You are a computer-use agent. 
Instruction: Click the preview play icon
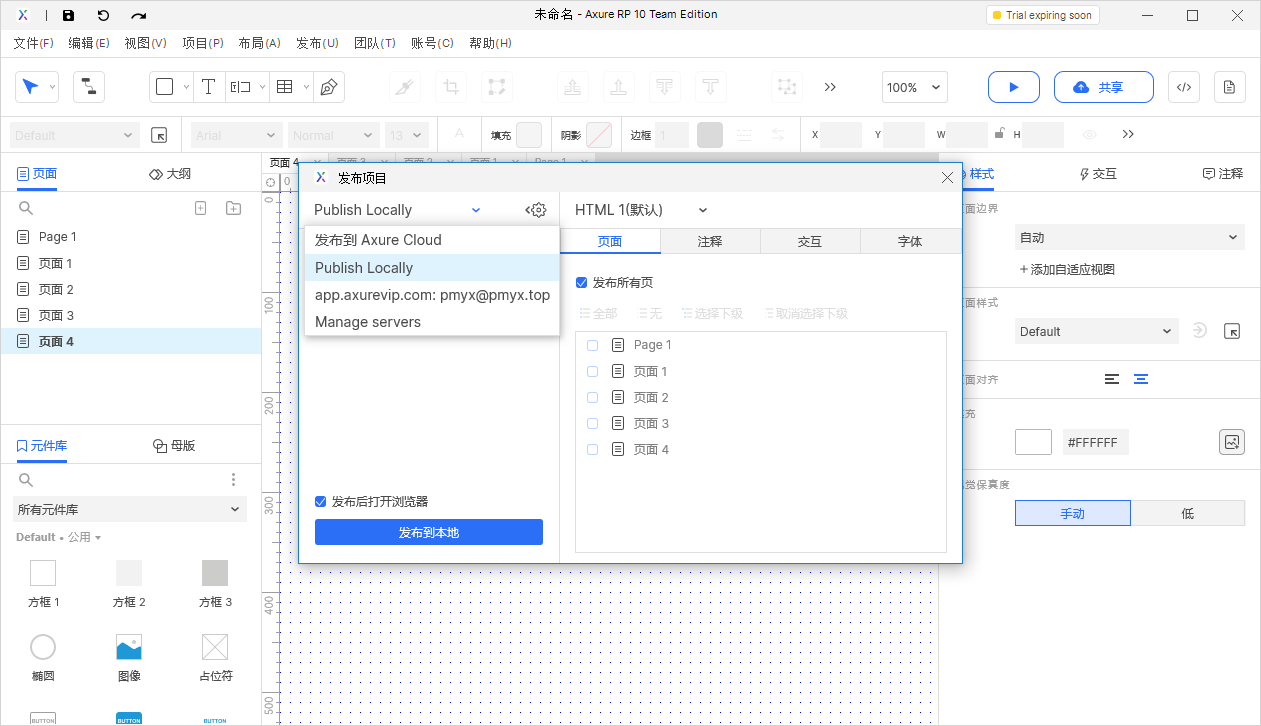coord(1013,87)
